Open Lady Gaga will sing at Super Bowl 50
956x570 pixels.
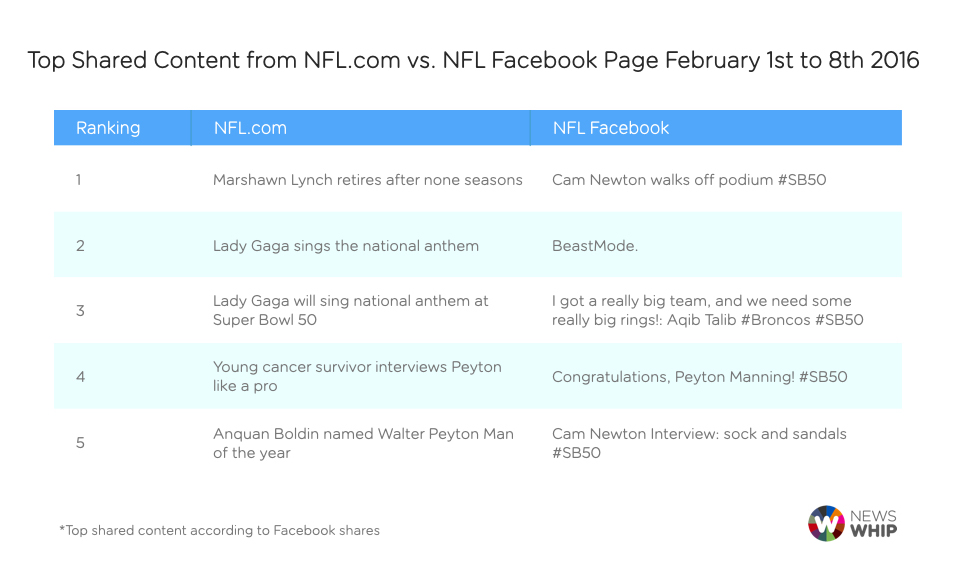point(350,310)
